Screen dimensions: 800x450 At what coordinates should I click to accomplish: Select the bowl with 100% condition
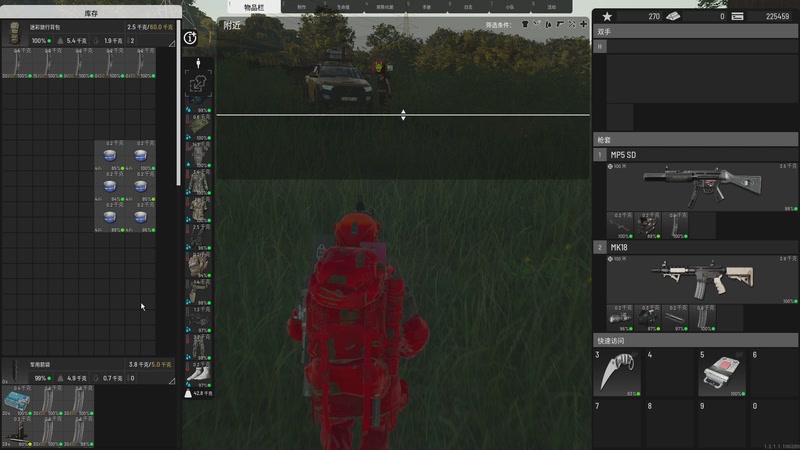coord(140,156)
